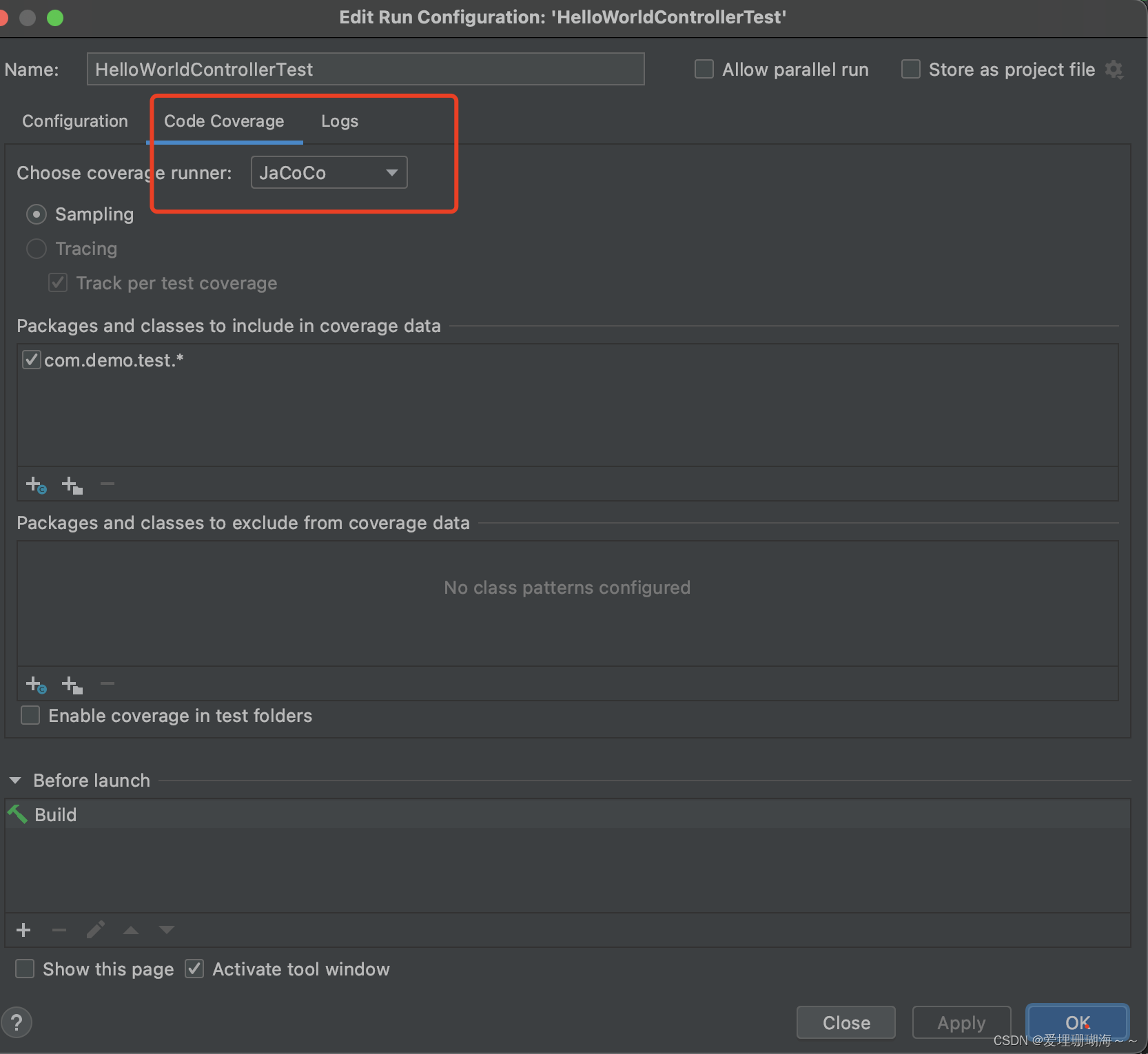Image resolution: width=1148 pixels, height=1054 pixels.
Task: Add a Before launch task
Action: (23, 930)
